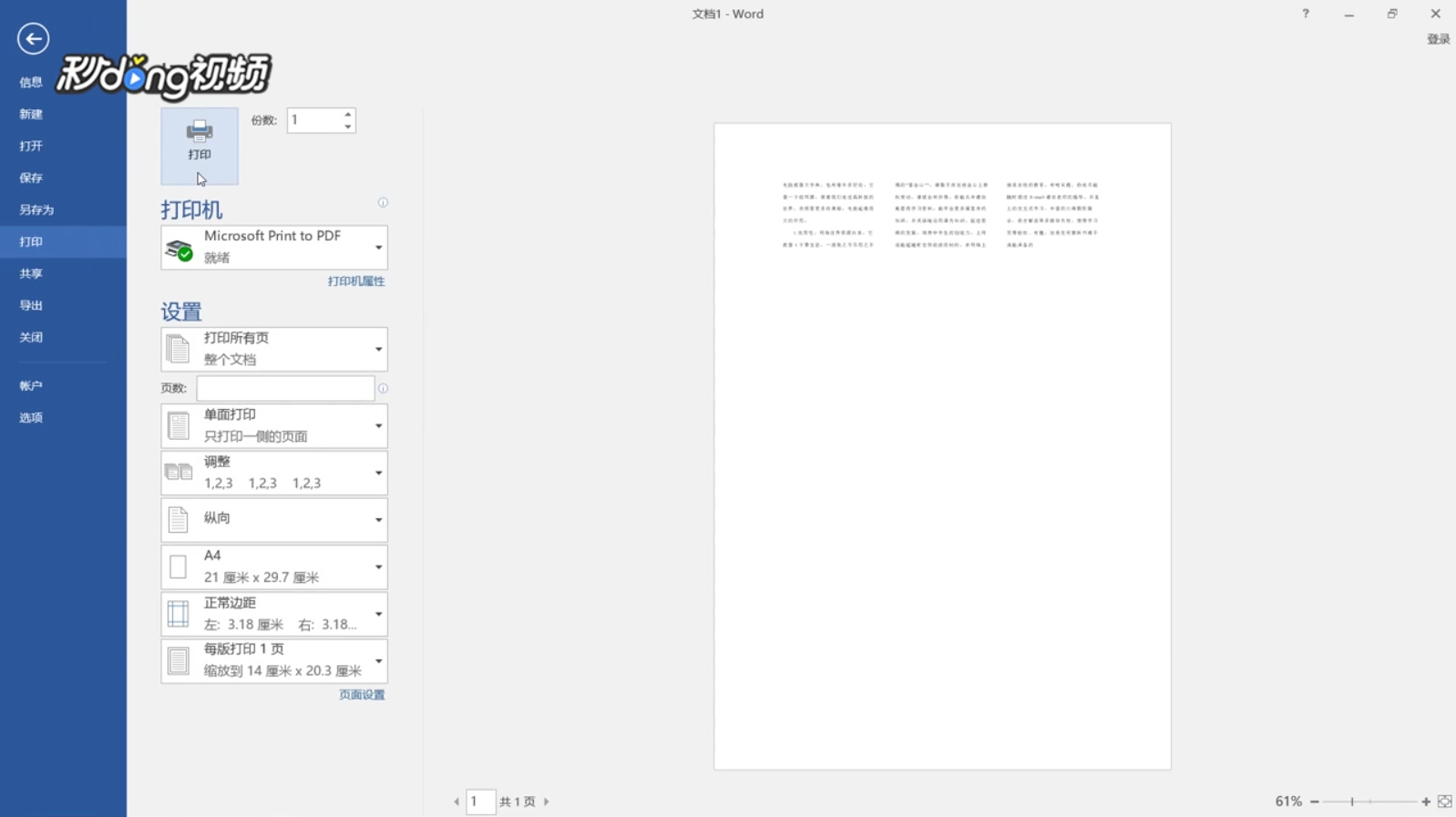Open the Microsoft Print to PDF printer dropdown
The image size is (1456, 817).
click(x=274, y=247)
